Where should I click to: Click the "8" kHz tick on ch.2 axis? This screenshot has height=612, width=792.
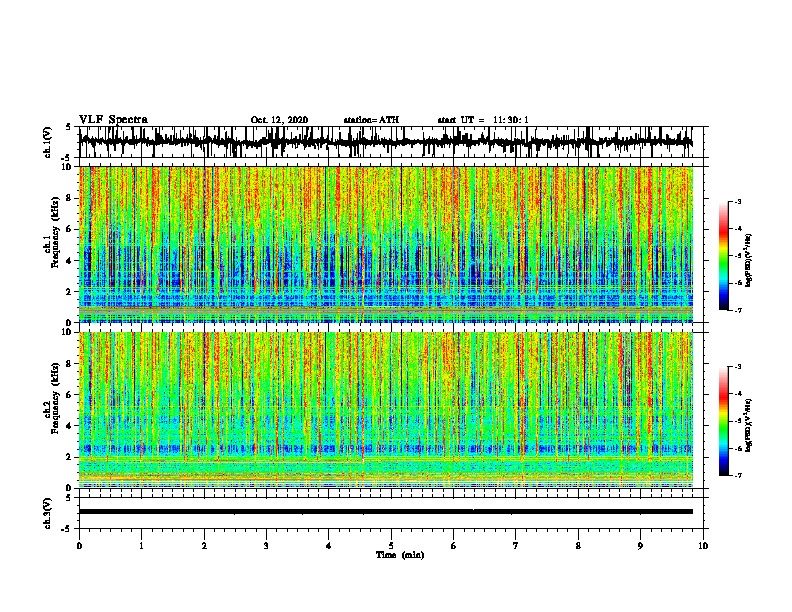[x=69, y=364]
